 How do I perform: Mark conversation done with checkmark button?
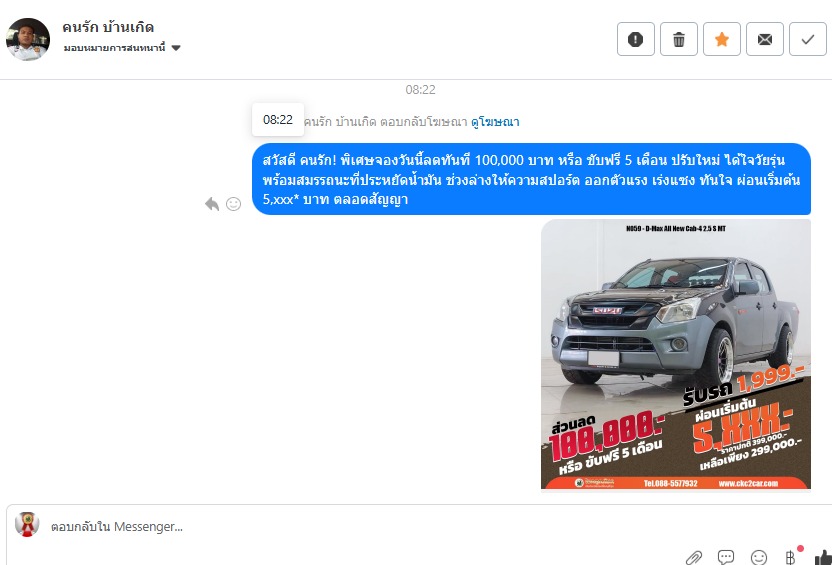pyautogui.click(x=808, y=39)
